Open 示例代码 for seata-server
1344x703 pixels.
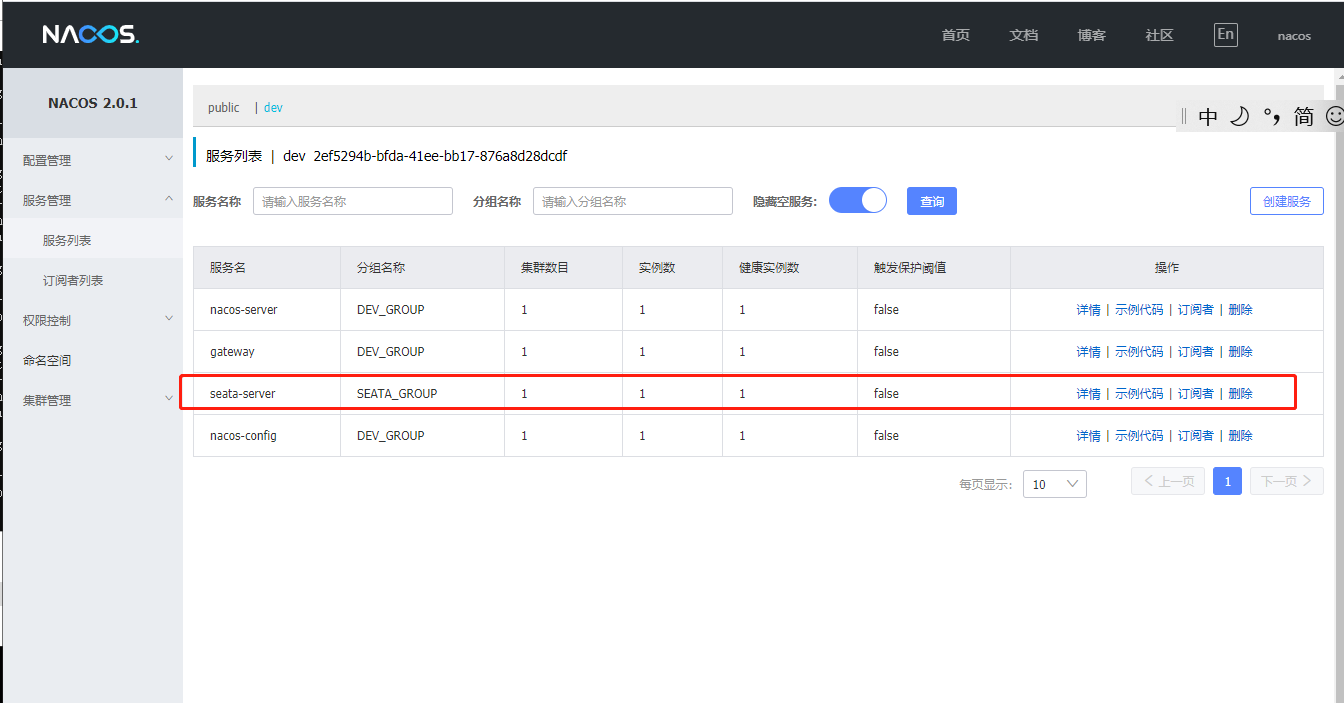coord(1139,394)
